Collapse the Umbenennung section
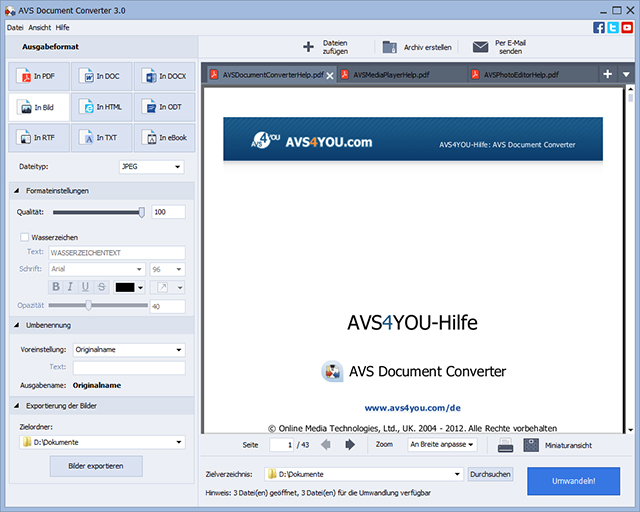This screenshot has width=640, height=512. (x=17, y=325)
